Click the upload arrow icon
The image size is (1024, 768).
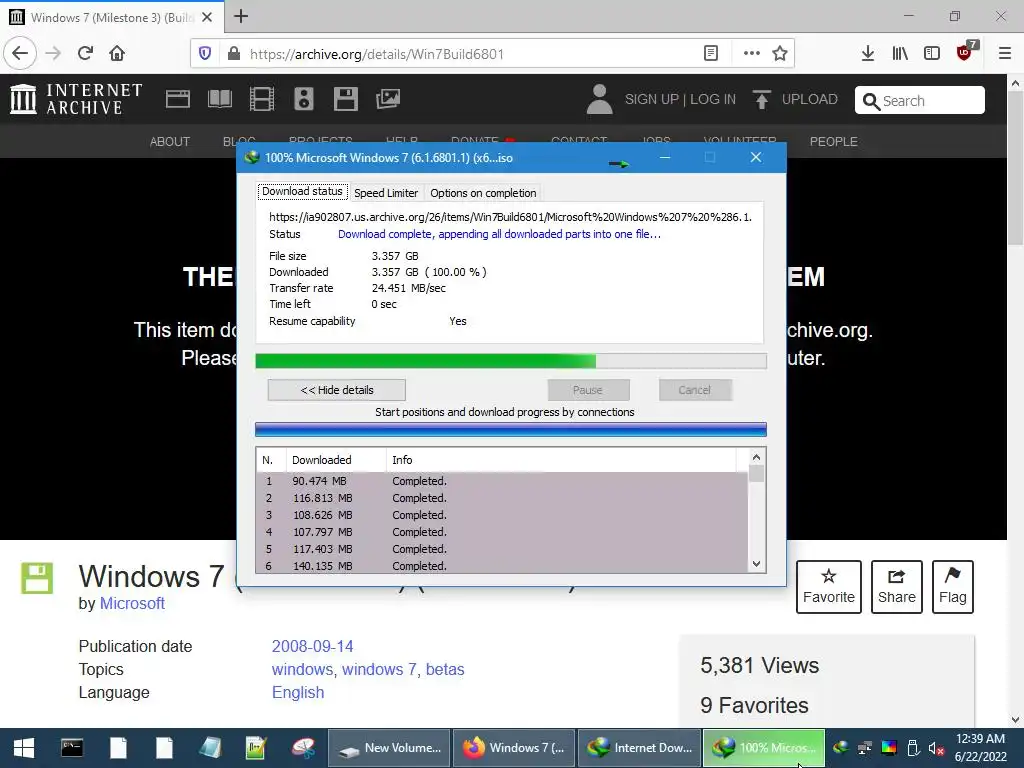[x=761, y=99]
